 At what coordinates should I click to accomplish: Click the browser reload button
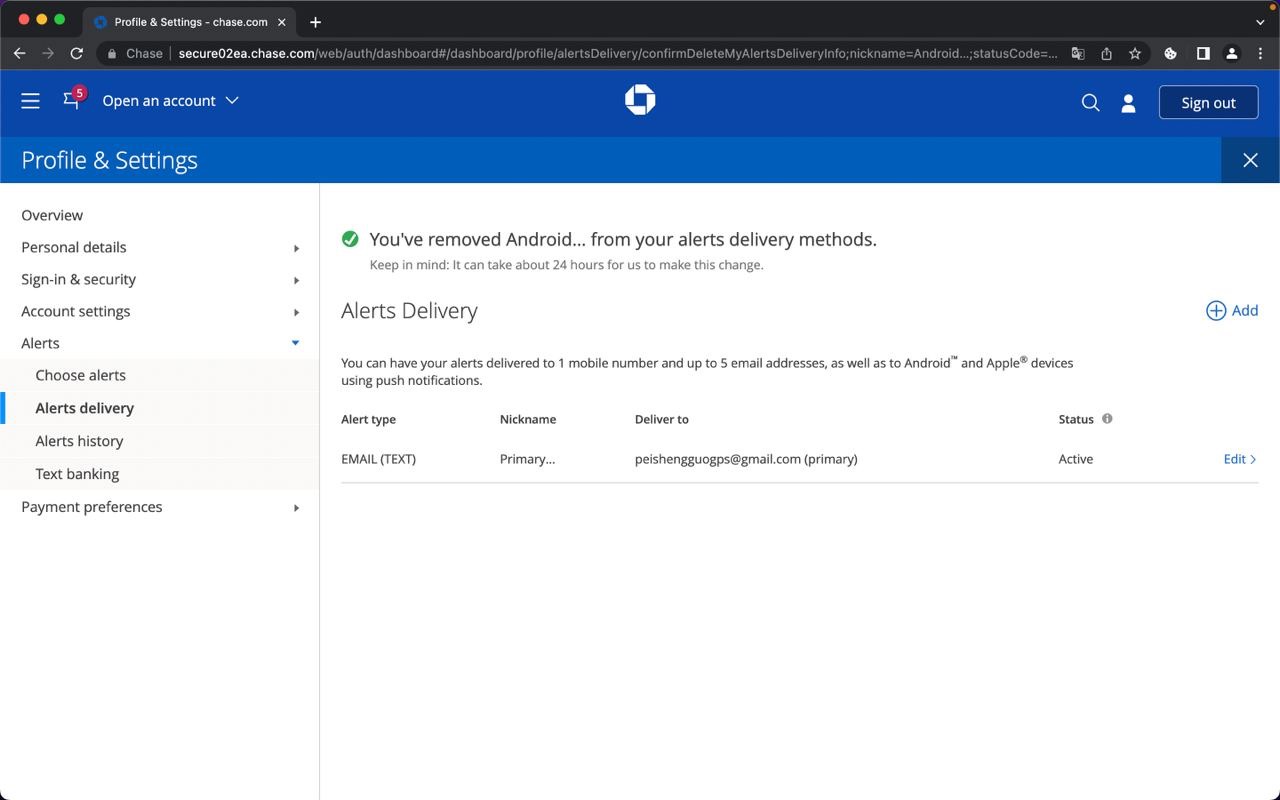[x=76, y=54]
